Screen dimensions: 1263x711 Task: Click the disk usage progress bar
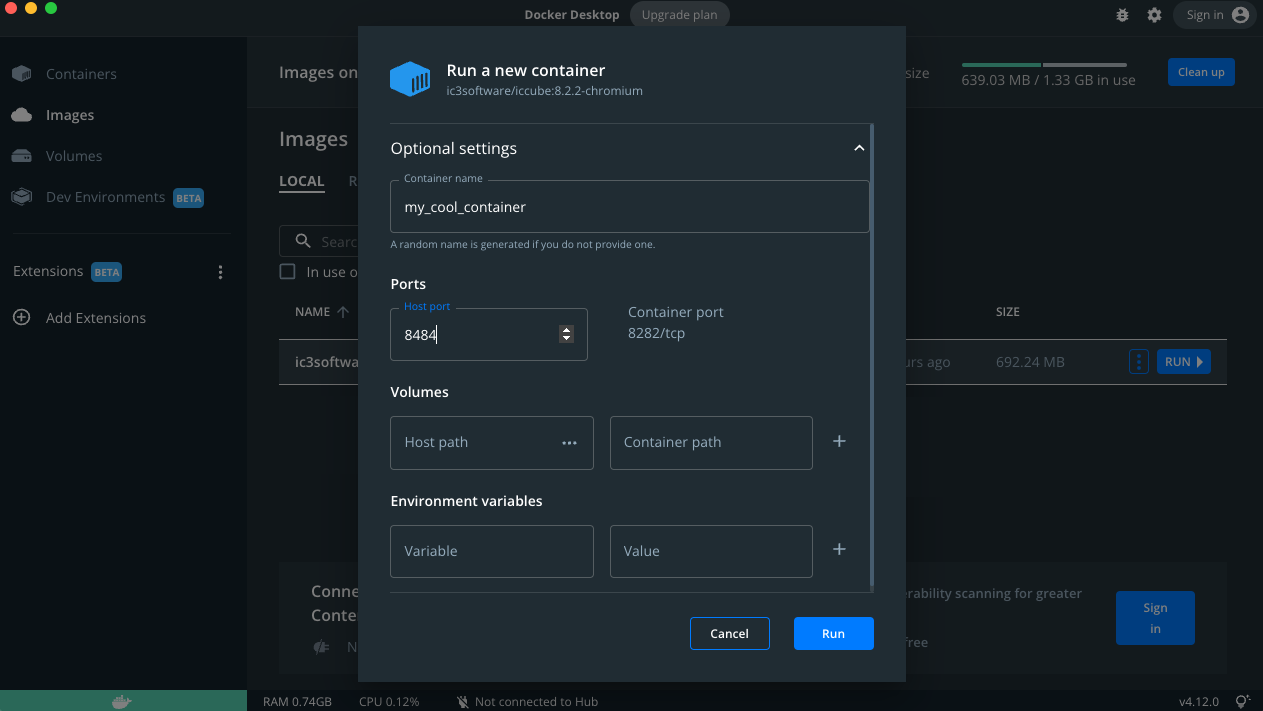(x=1044, y=65)
